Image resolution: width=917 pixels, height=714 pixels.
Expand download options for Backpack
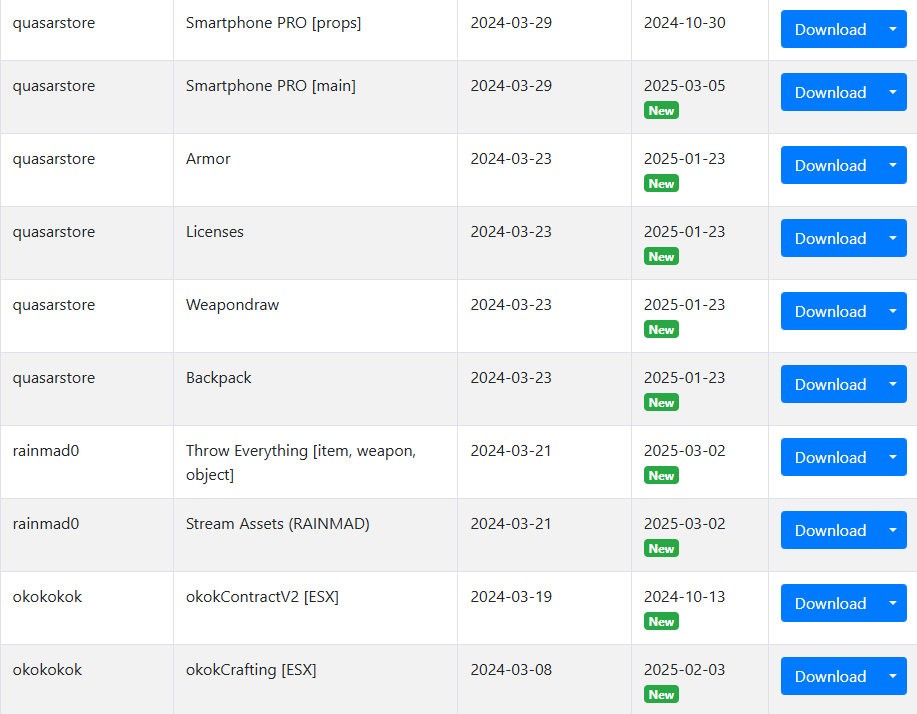click(x=893, y=385)
